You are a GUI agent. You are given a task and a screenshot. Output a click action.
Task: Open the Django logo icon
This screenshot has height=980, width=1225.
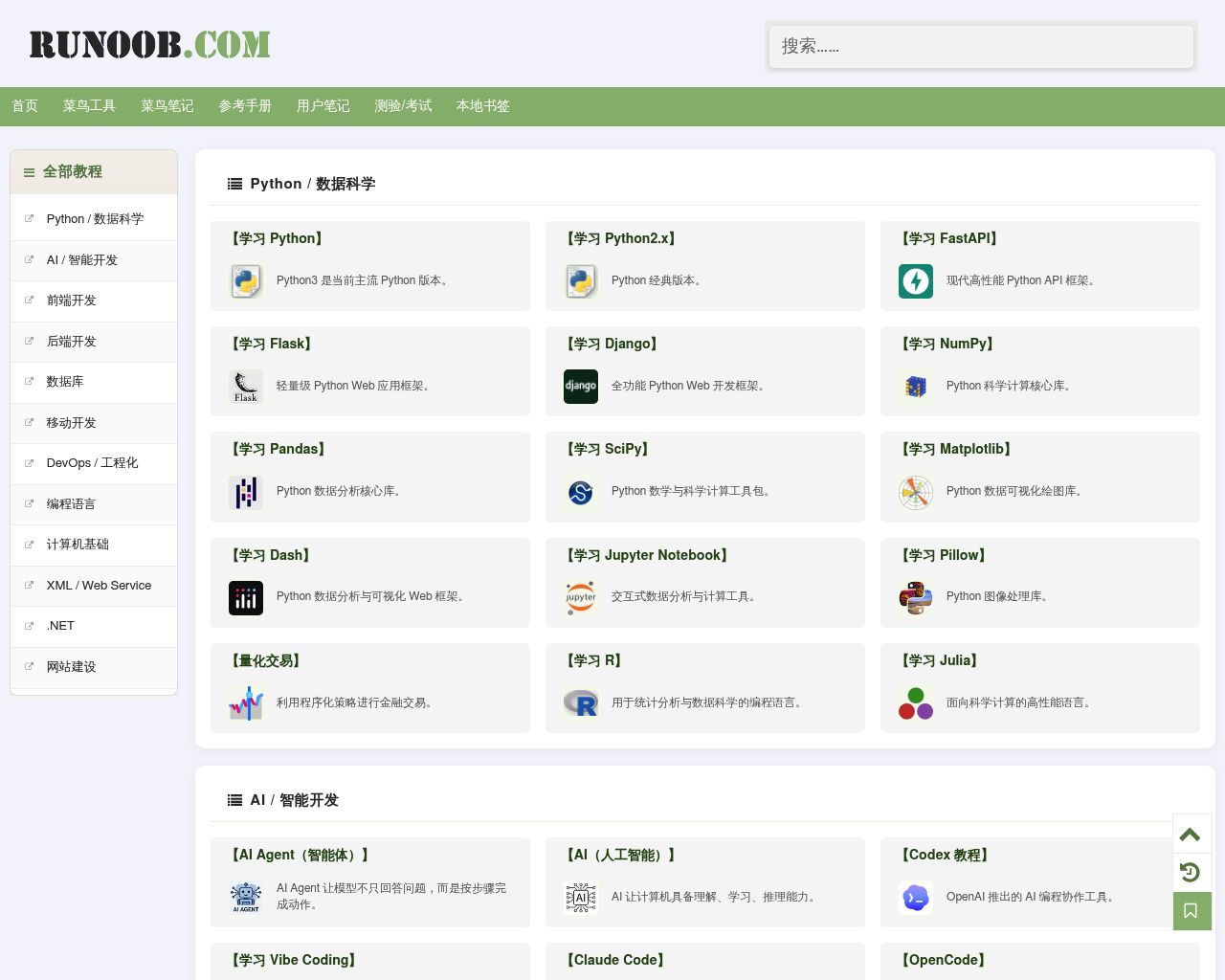point(581,387)
